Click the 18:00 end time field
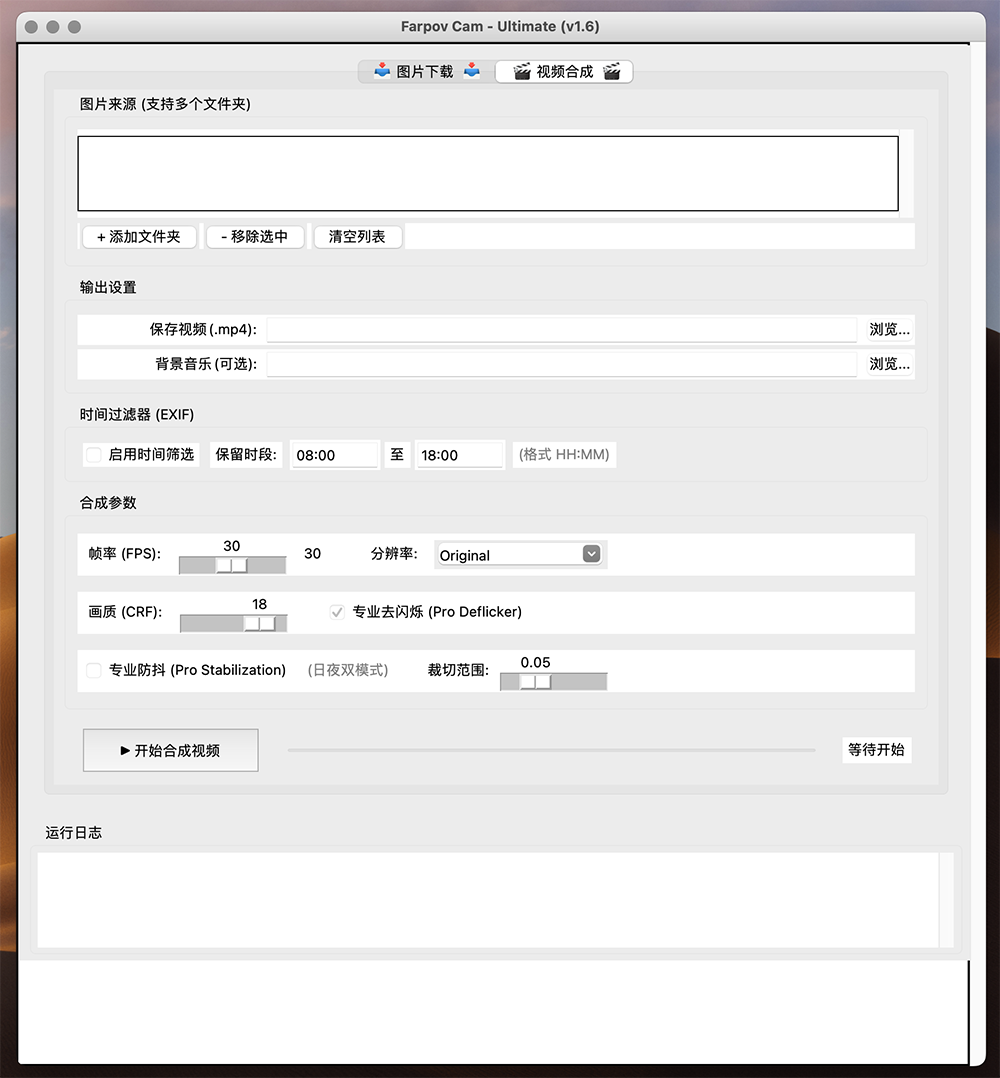The height and width of the screenshot is (1078, 1000). coord(459,455)
